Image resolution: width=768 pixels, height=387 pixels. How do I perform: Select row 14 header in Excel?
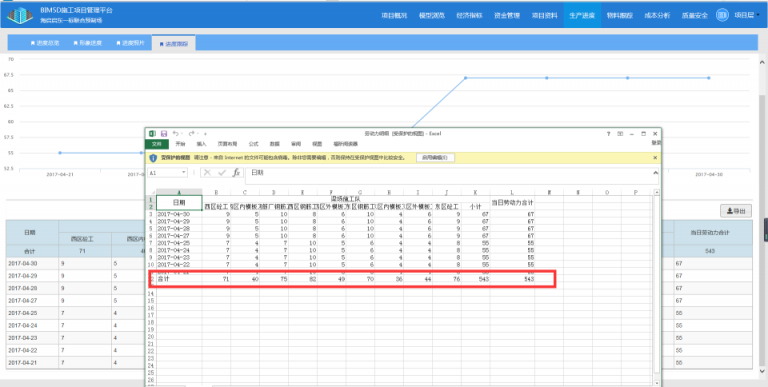coord(151,293)
